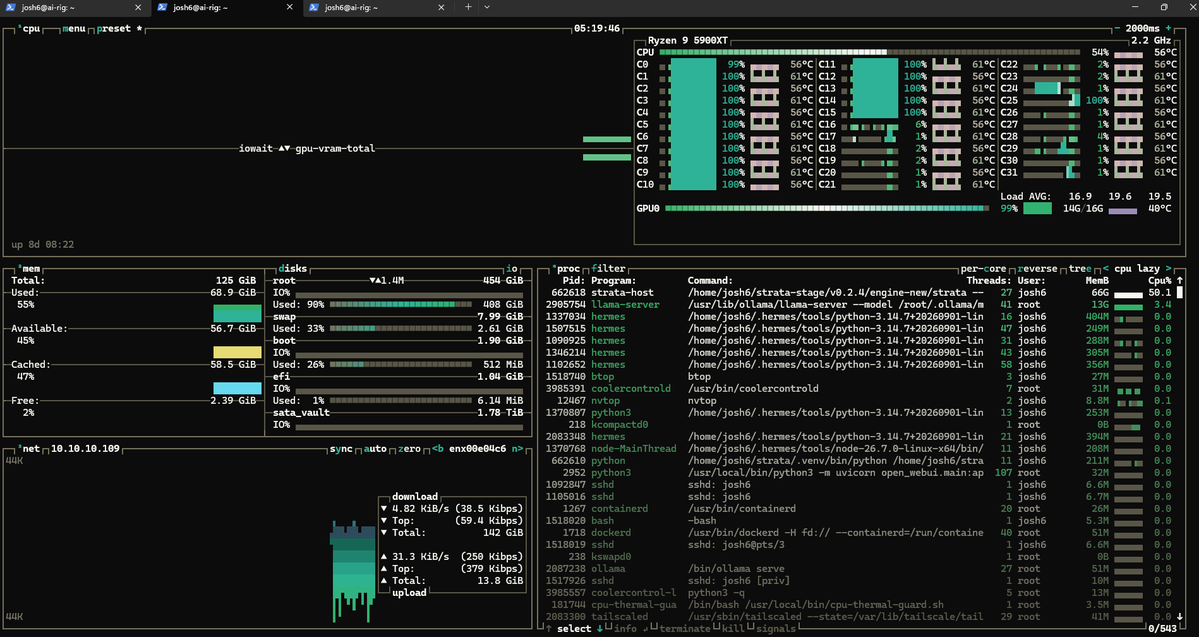1199x637 pixels.
Task: Select the kswapd0 process row
Action: pos(859,557)
